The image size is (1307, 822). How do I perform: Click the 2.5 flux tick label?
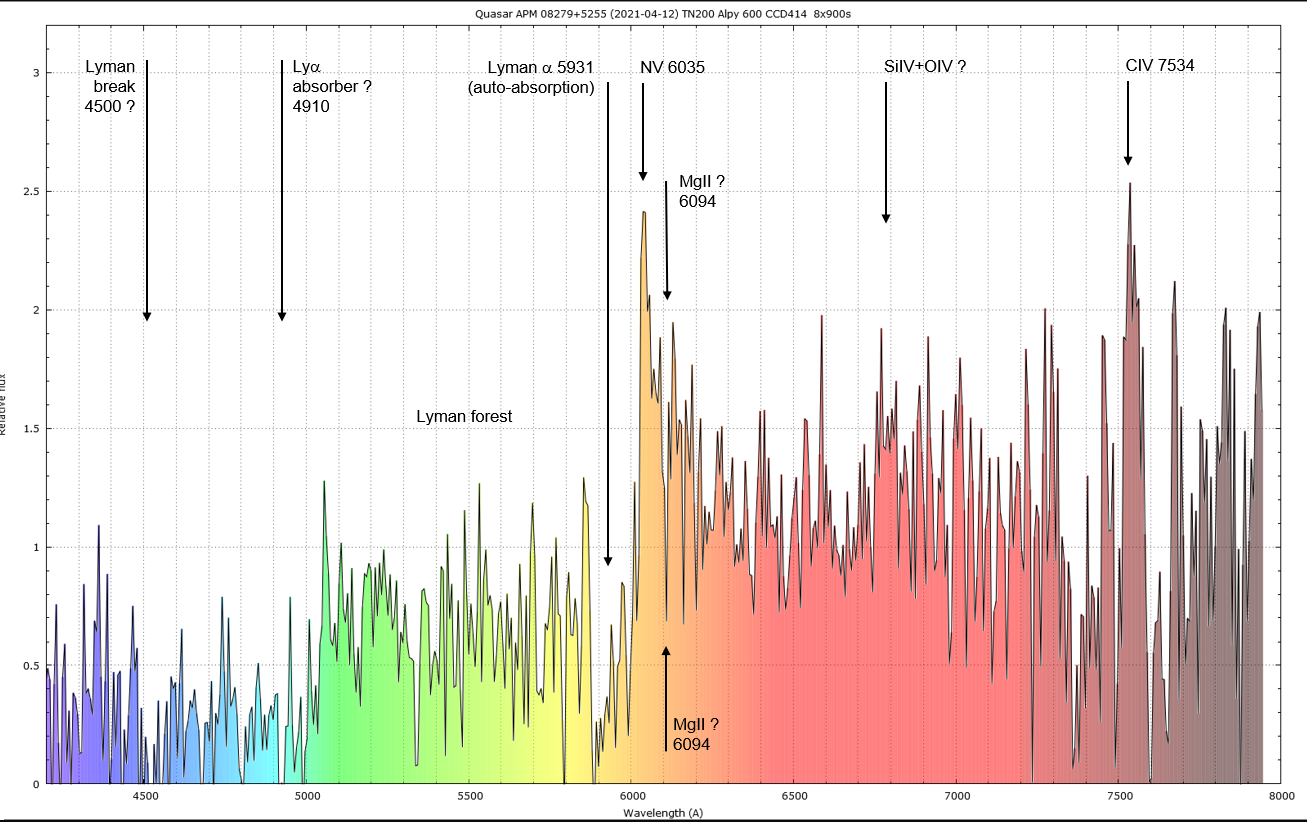click(x=30, y=191)
